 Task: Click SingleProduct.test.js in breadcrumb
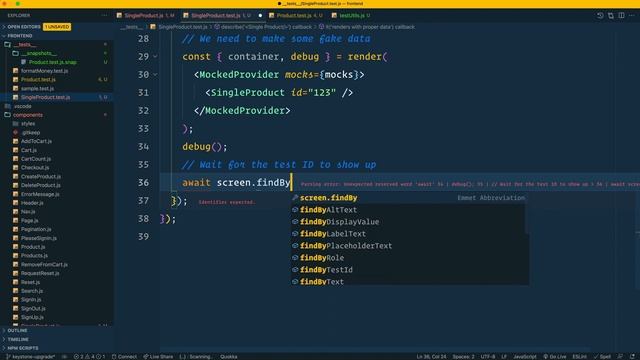(179, 27)
